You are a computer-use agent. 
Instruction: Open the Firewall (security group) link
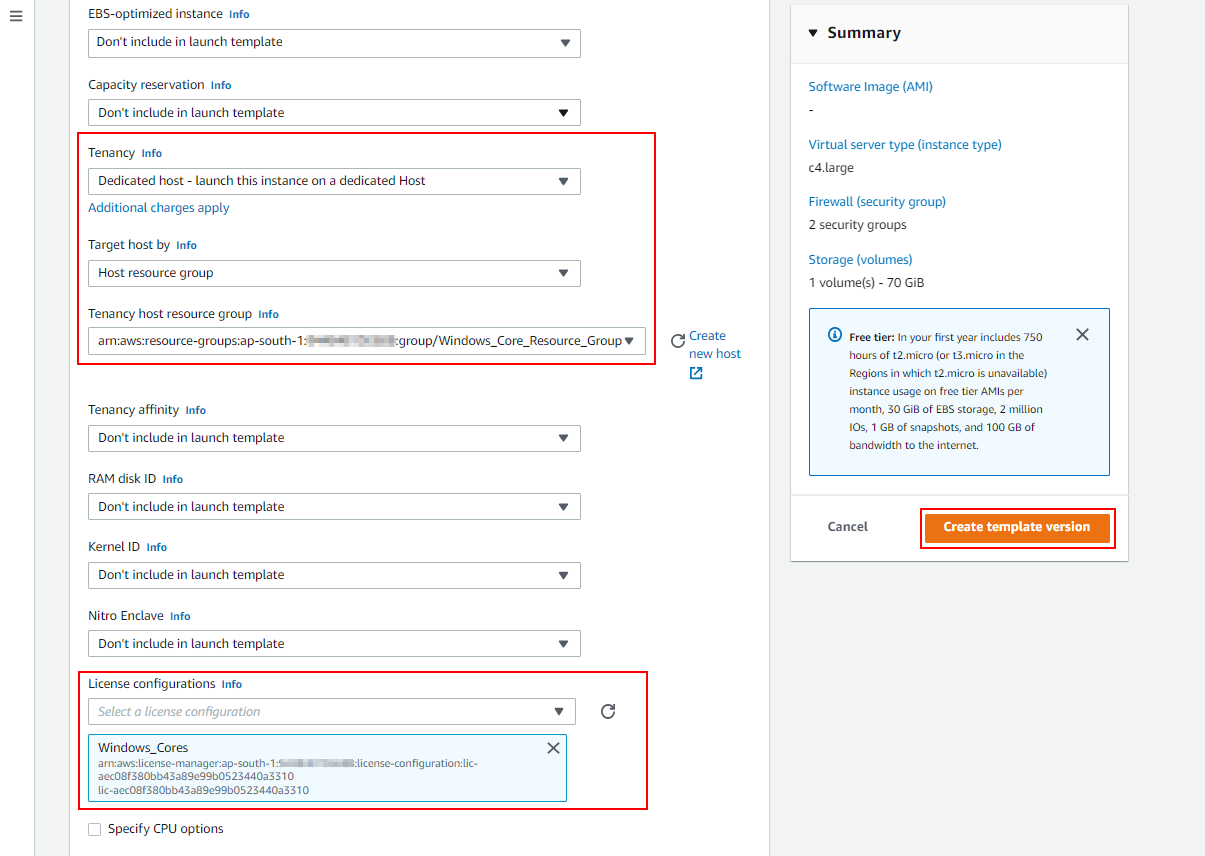(877, 201)
